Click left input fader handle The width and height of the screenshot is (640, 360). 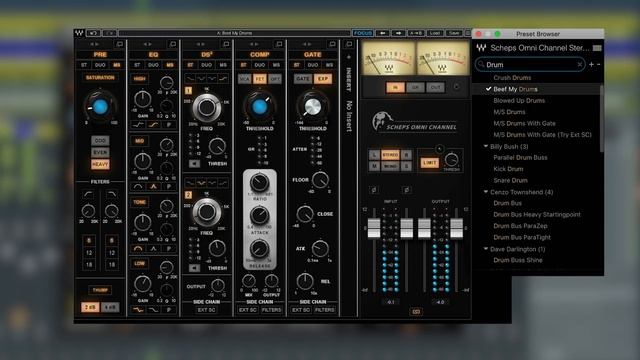[374, 228]
